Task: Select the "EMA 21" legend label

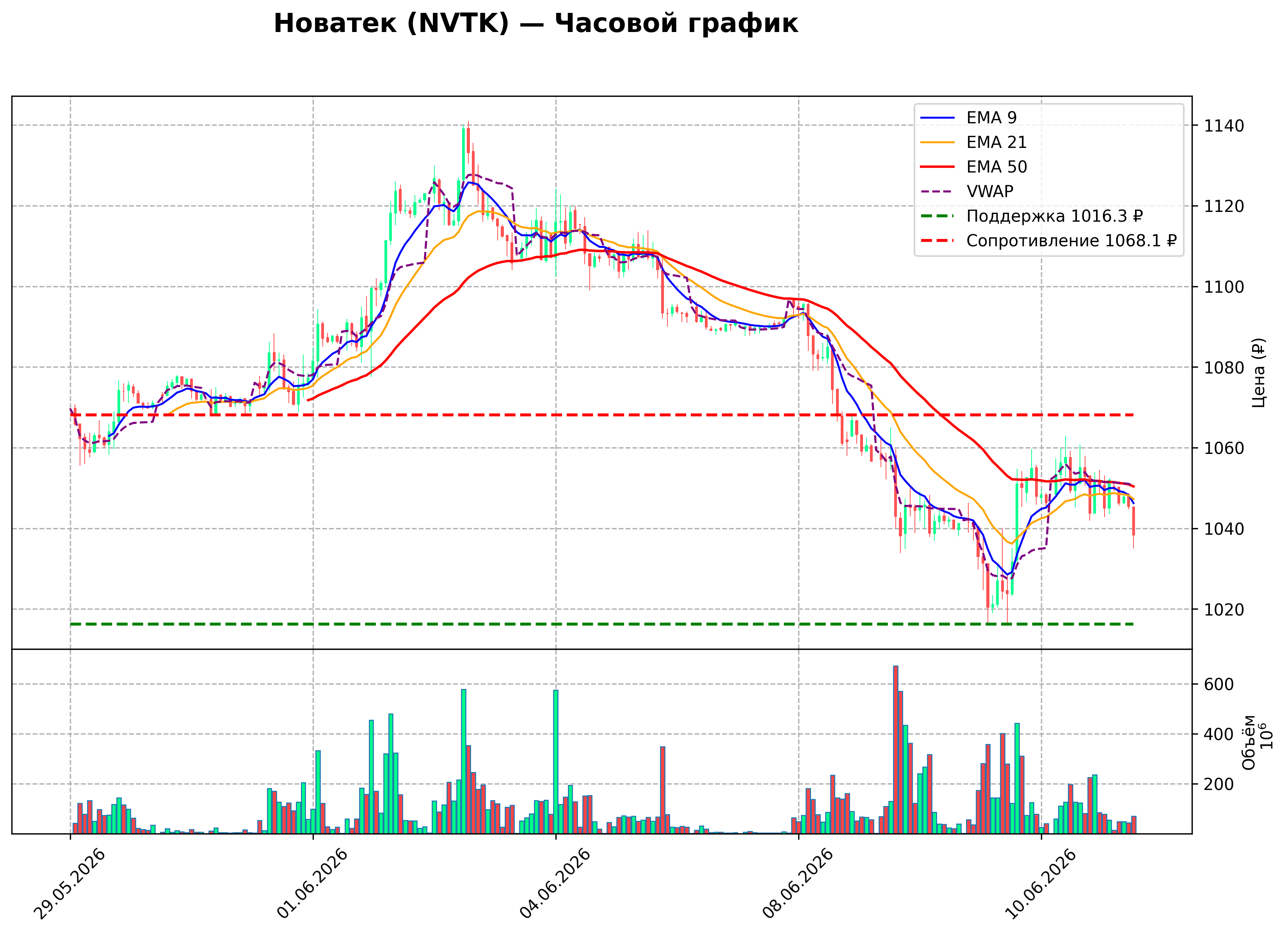Action: click(997, 142)
